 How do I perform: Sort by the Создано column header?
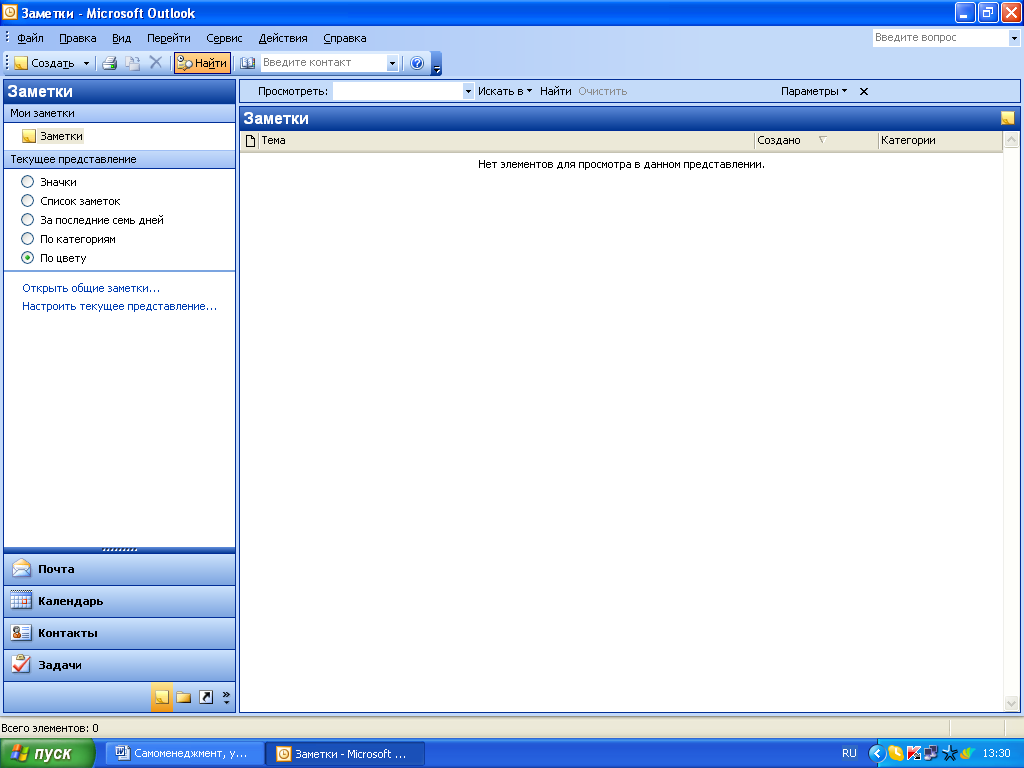pos(816,140)
